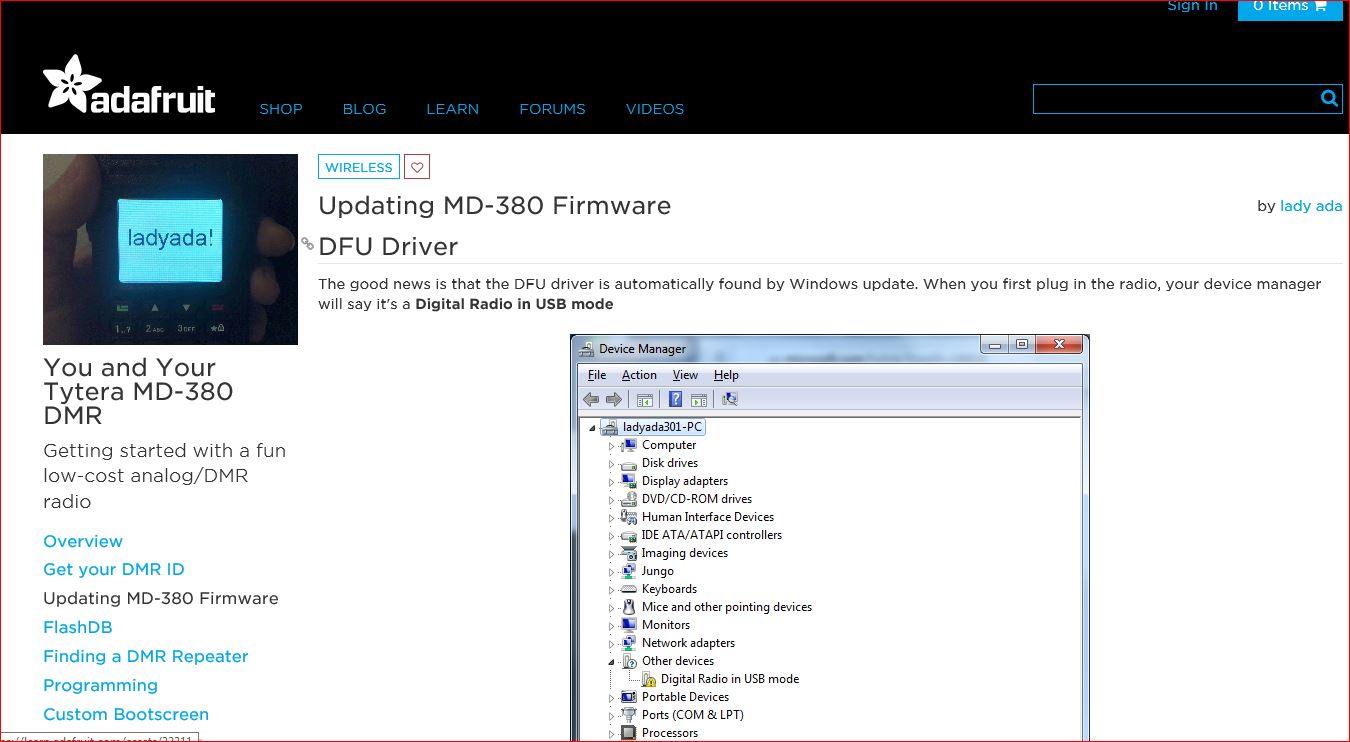Screen dimensions: 1350x742
Task: Expand the IDE ATA/ATAPI controllers node
Action: click(612, 536)
